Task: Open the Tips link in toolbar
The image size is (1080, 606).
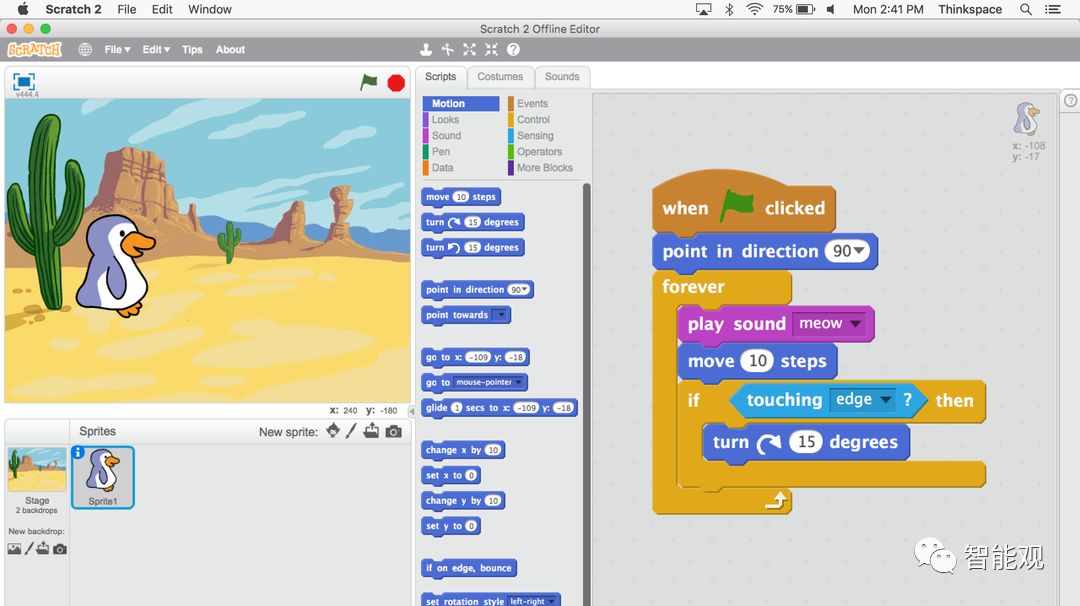Action: tap(192, 49)
